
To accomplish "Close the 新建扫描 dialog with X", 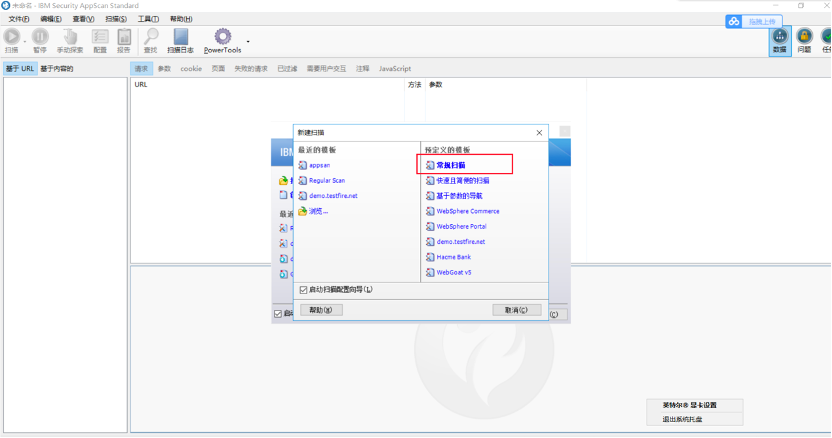I will point(539,133).
